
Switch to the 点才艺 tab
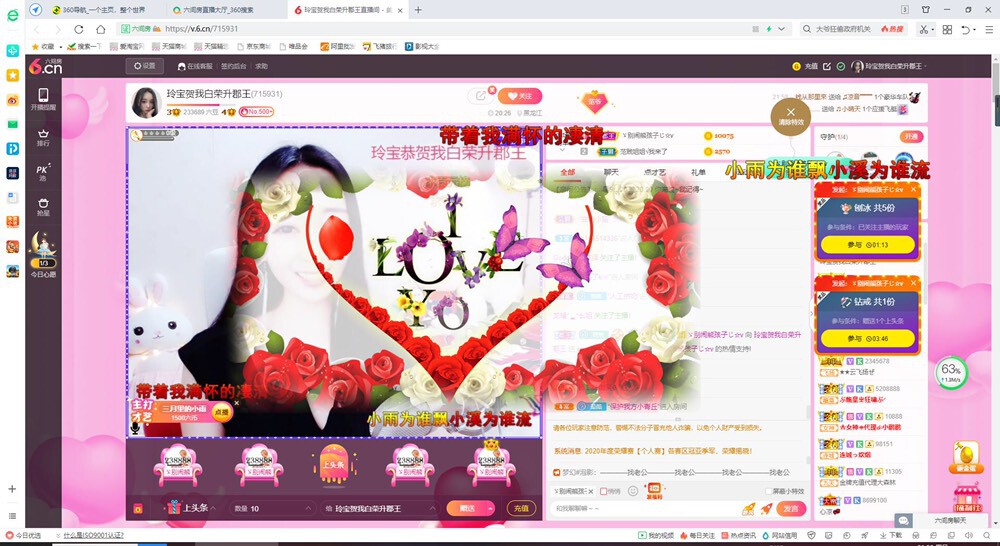tap(654, 172)
